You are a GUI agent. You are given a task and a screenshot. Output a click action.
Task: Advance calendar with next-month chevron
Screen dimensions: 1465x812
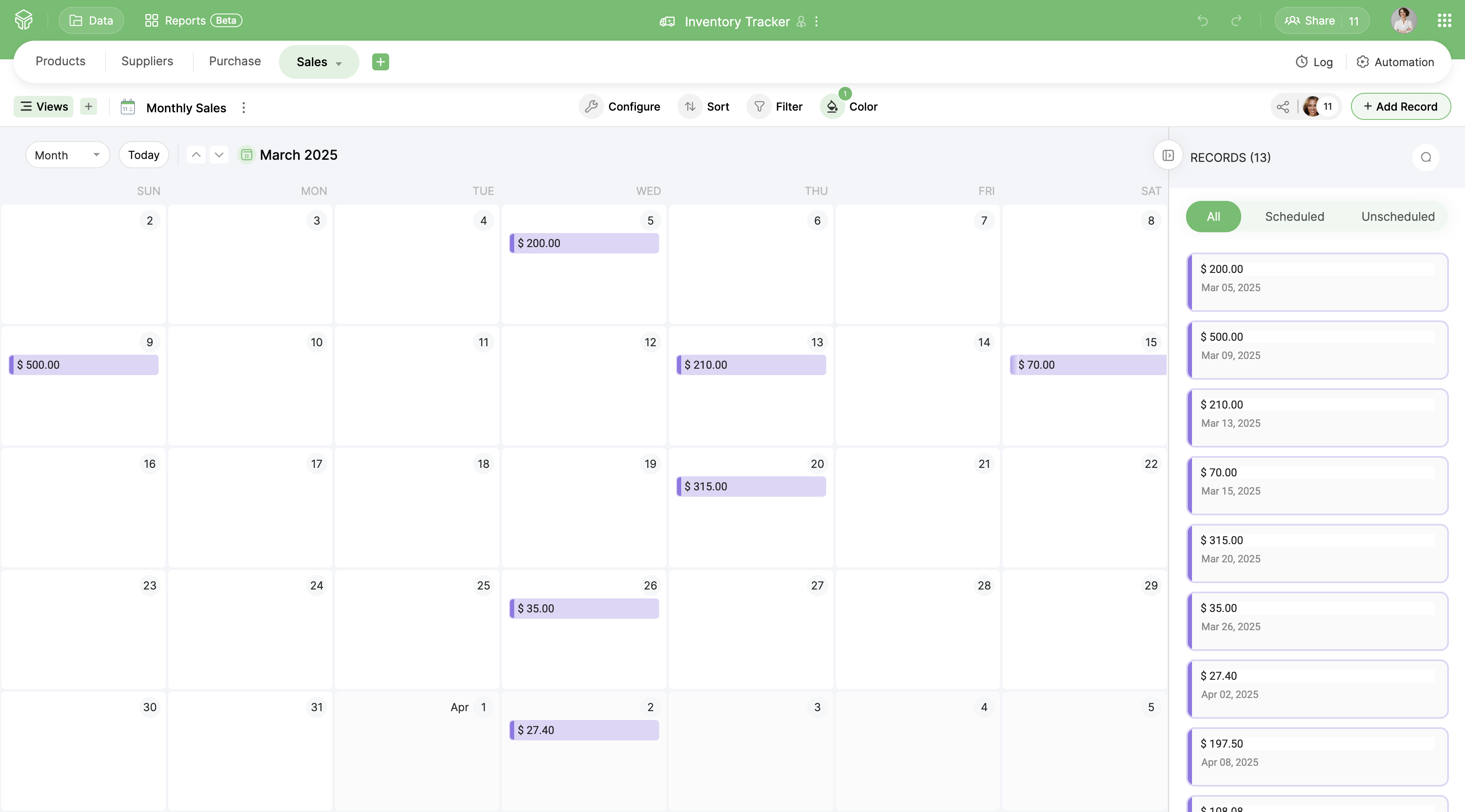(218, 155)
